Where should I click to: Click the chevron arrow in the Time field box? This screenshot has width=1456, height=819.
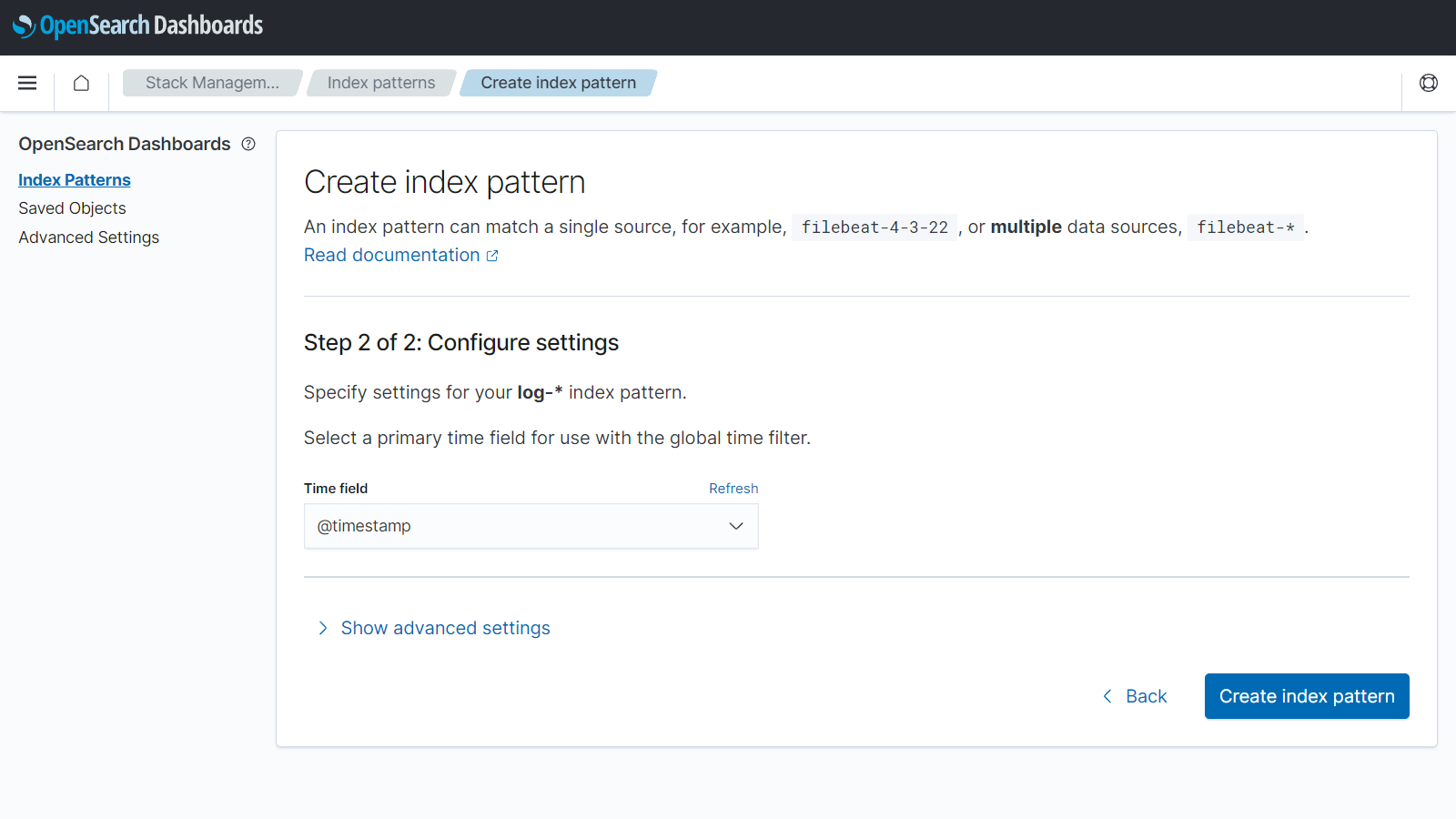tap(736, 526)
